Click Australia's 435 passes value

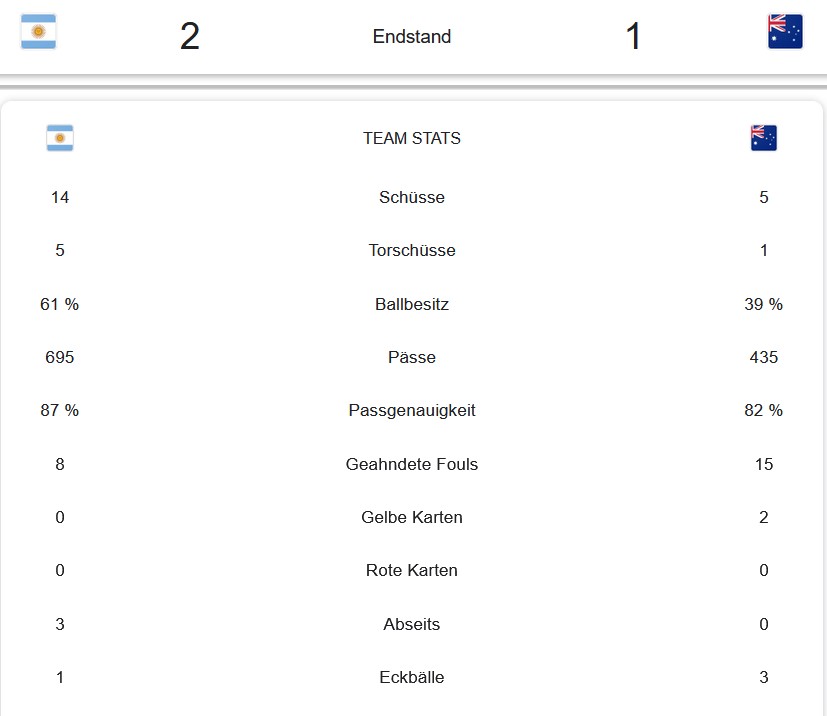coord(764,357)
